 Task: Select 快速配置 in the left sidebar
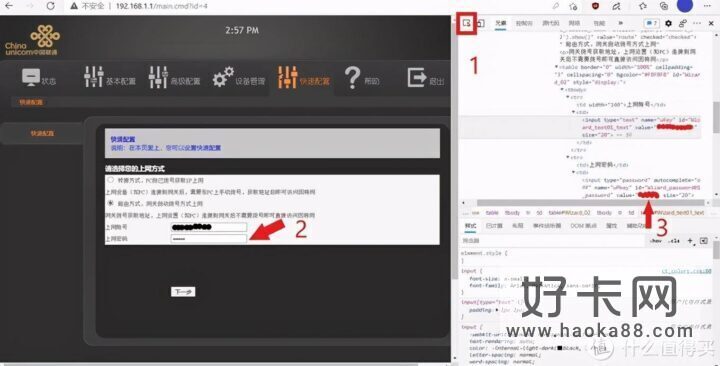pyautogui.click(x=42, y=133)
